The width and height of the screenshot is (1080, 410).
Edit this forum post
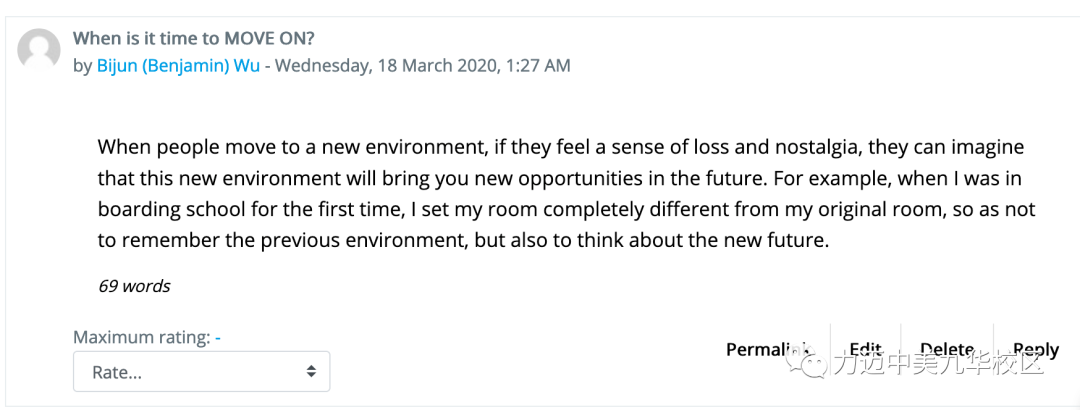pos(865,349)
